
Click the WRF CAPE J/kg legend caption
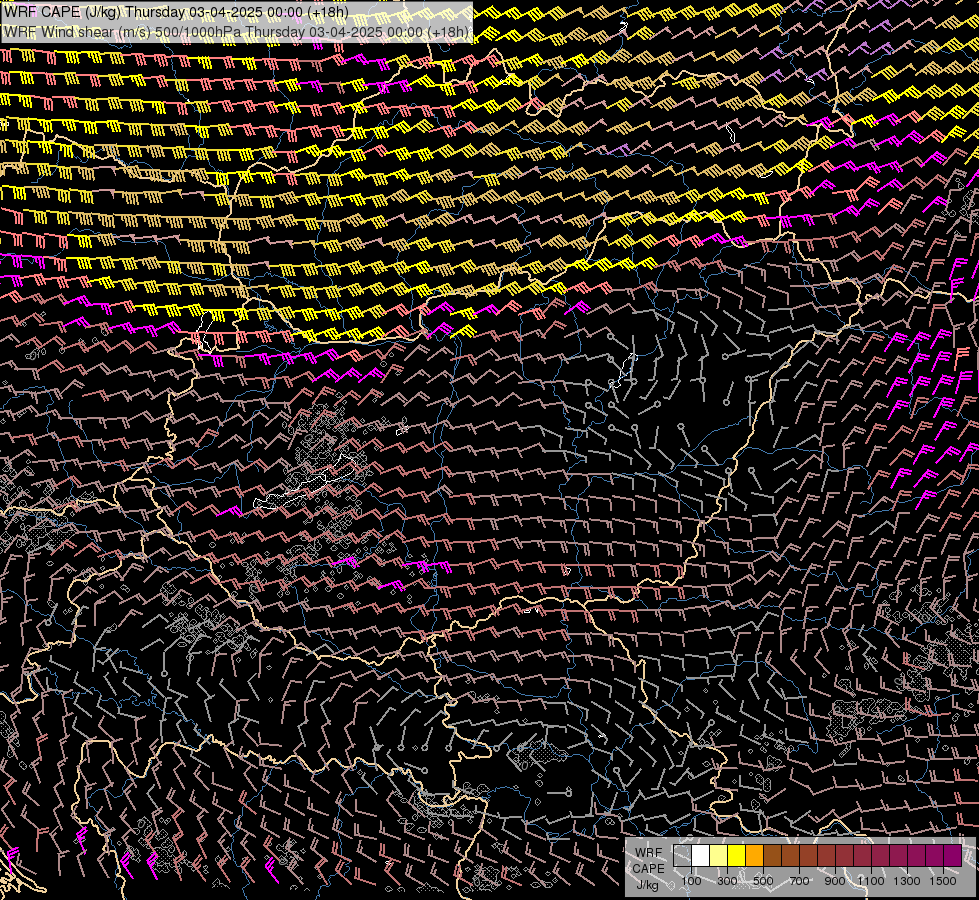point(649,868)
